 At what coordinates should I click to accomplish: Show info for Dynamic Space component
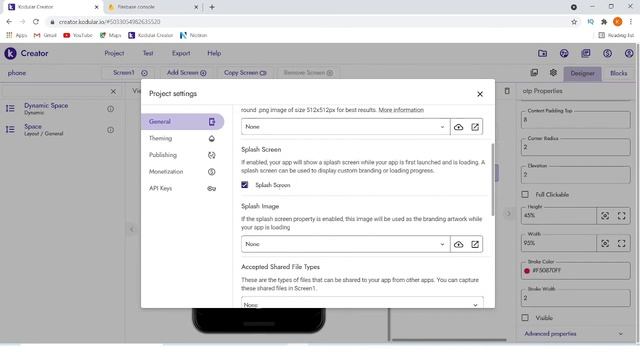111,109
